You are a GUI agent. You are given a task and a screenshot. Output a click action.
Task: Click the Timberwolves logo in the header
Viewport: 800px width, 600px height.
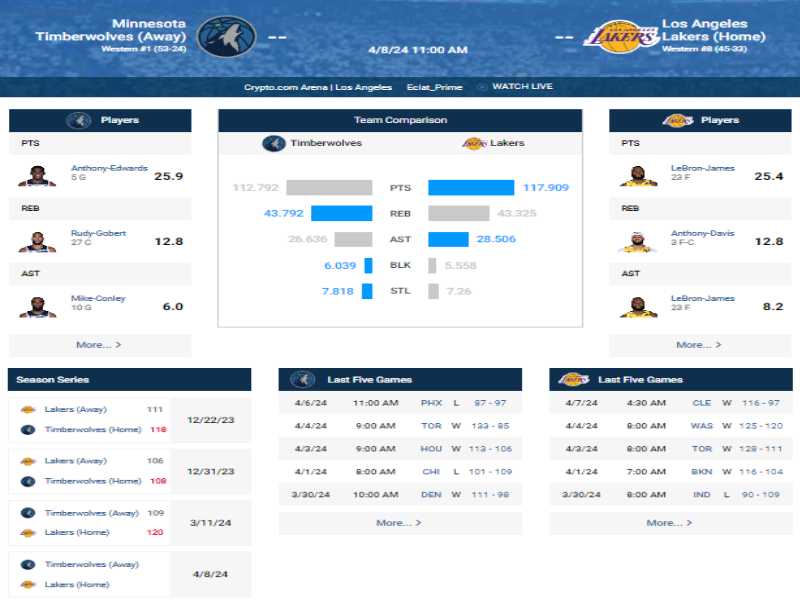[x=227, y=36]
